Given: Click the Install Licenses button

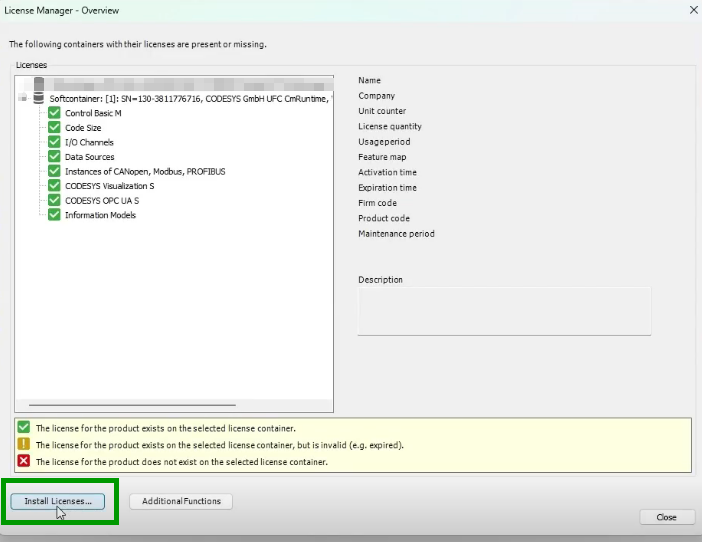Looking at the screenshot, I should pyautogui.click(x=57, y=501).
